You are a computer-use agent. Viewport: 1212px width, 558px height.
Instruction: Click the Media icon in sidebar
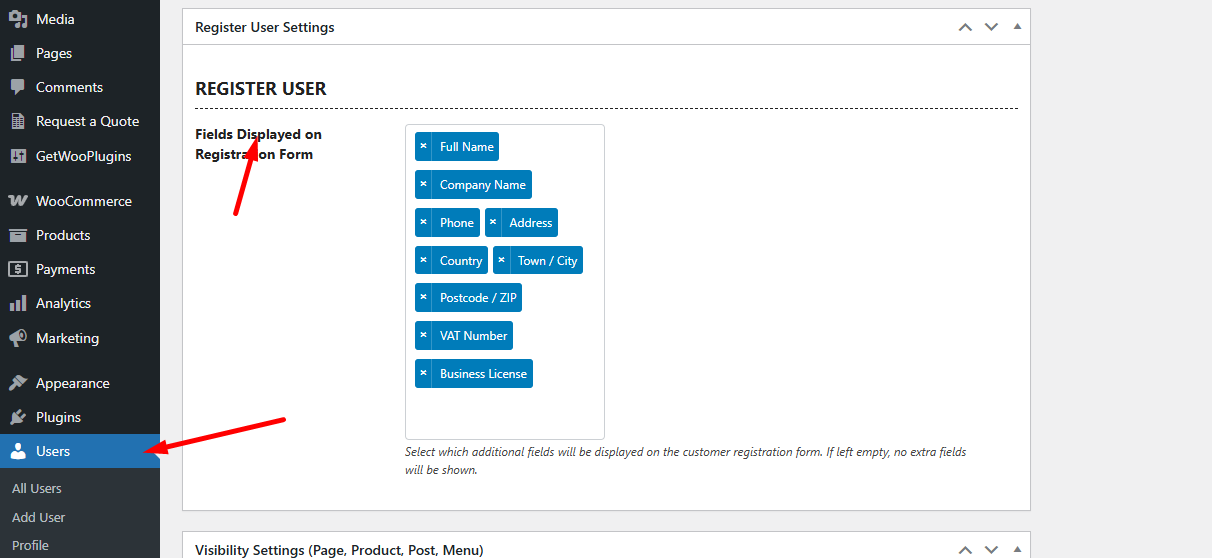(x=18, y=19)
